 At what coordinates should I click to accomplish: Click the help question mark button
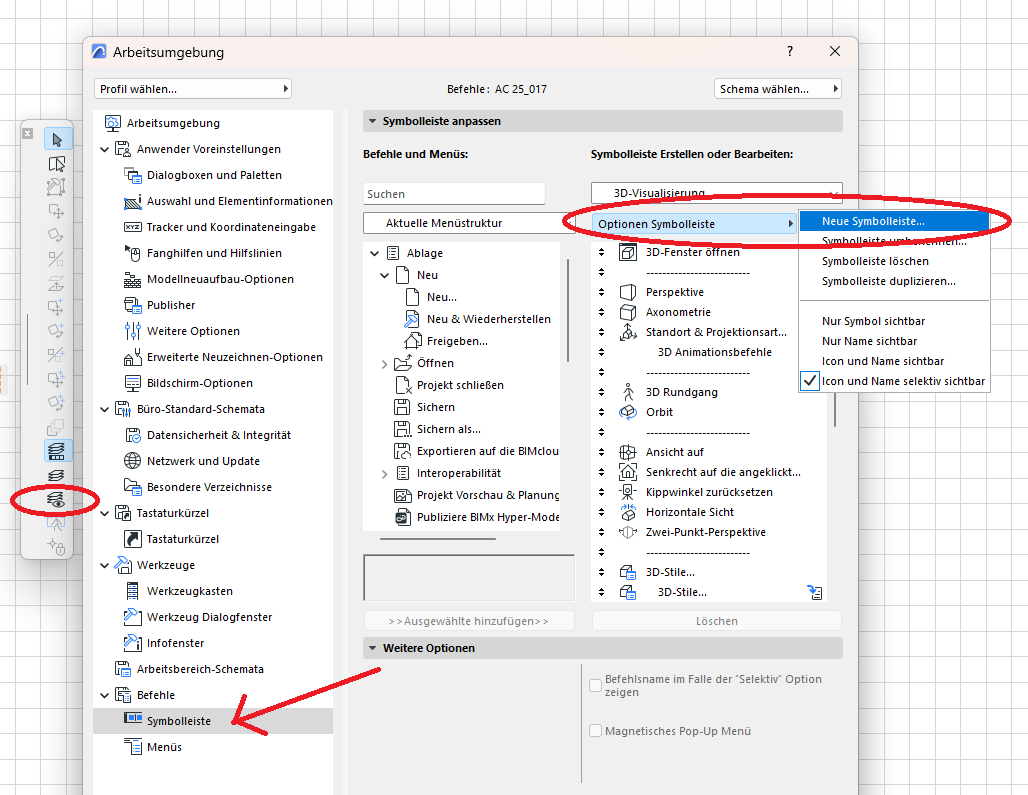tap(790, 51)
